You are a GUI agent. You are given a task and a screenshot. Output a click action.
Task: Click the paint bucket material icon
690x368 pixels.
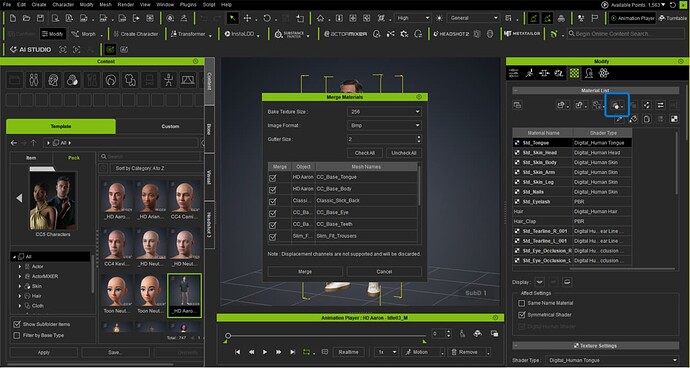pos(633,119)
